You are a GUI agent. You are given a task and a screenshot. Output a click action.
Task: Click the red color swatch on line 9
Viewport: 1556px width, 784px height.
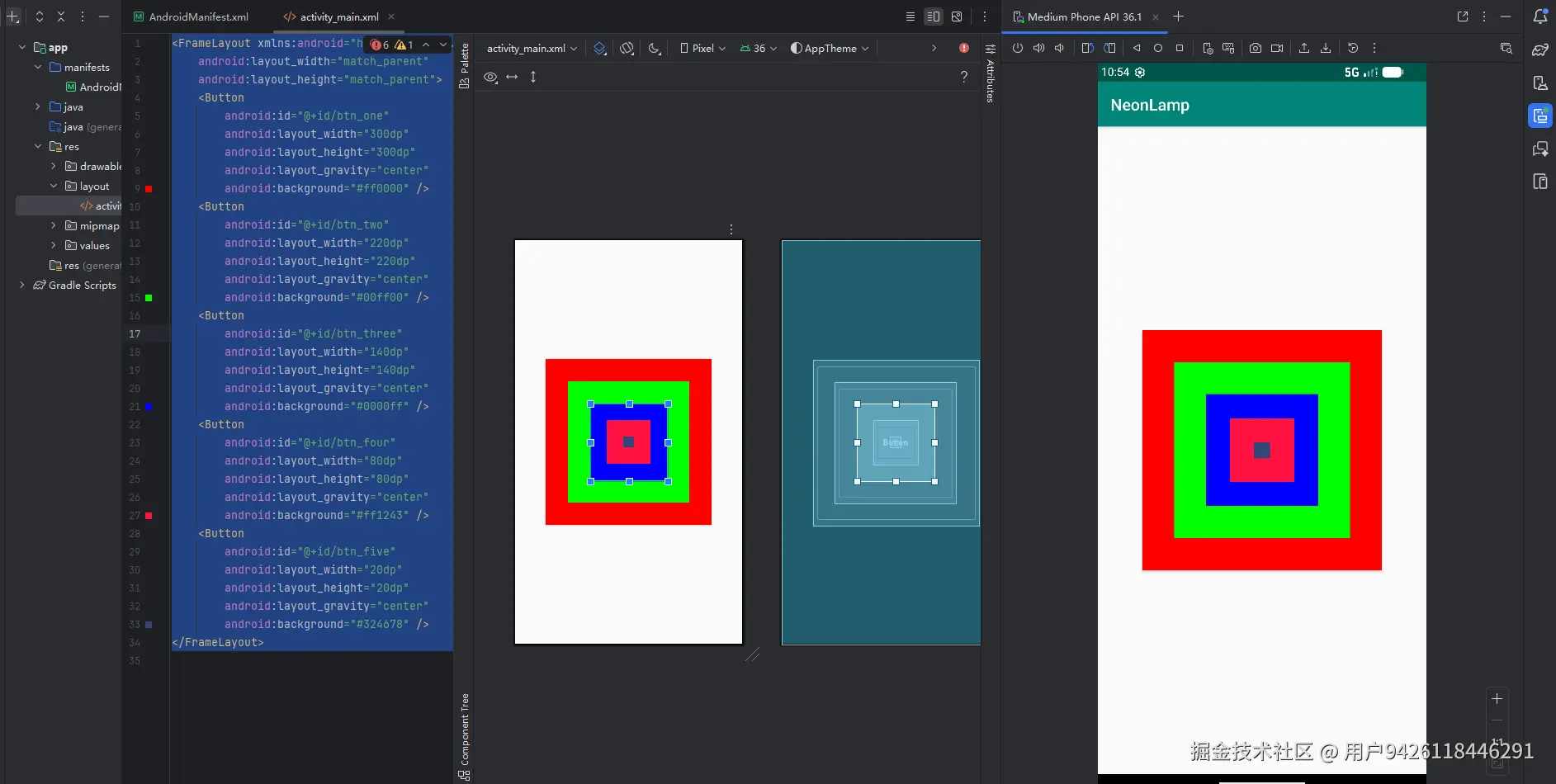click(149, 189)
